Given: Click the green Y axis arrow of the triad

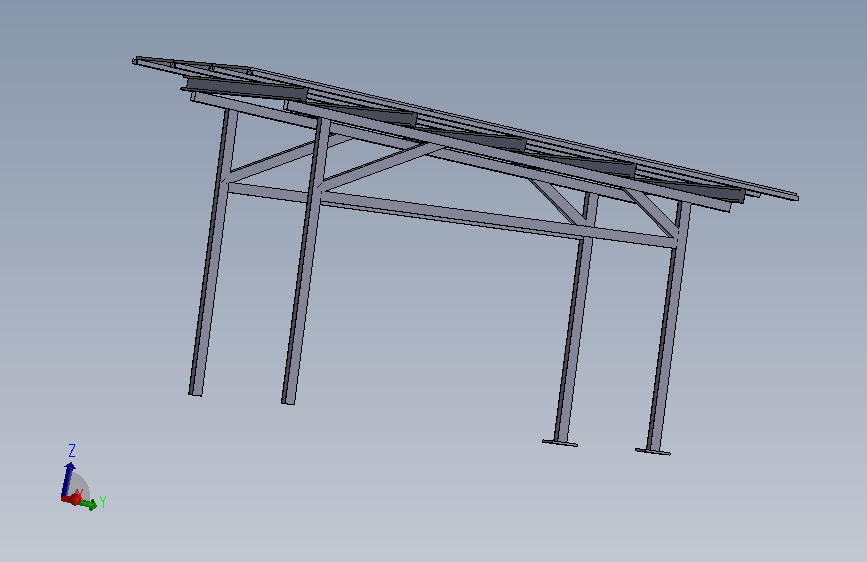Looking at the screenshot, I should click(x=89, y=504).
